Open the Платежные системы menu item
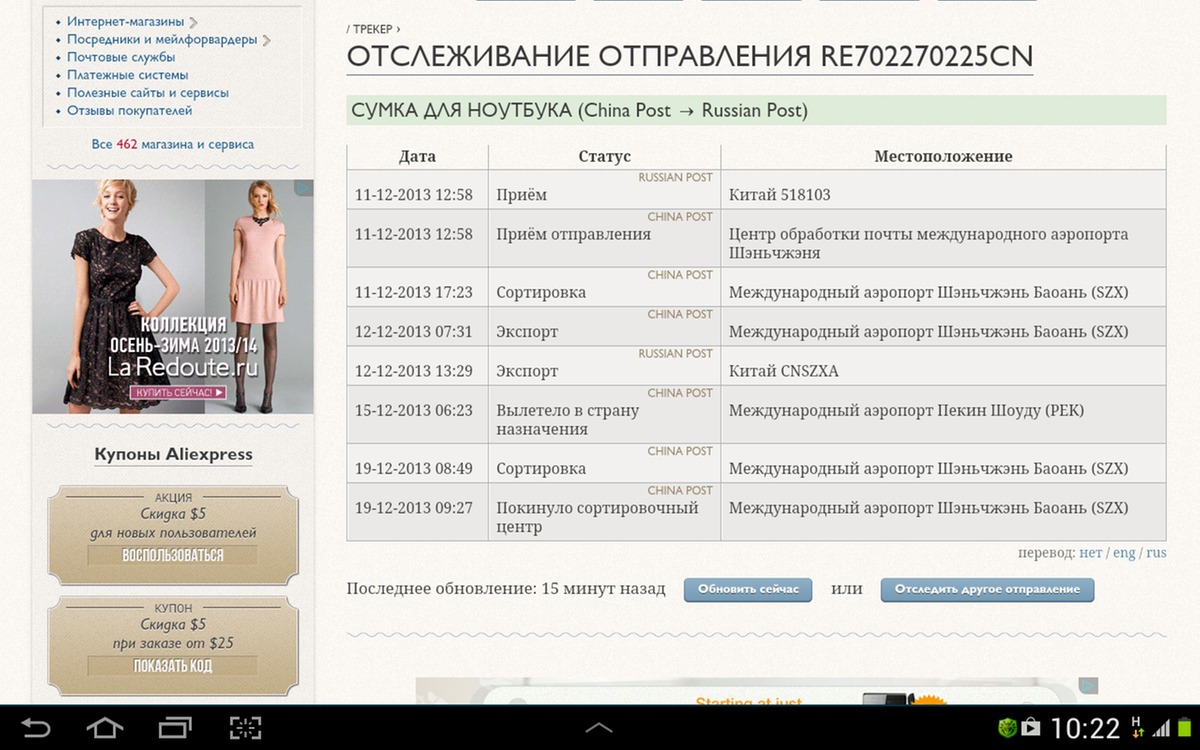1200x750 pixels. 127,75
